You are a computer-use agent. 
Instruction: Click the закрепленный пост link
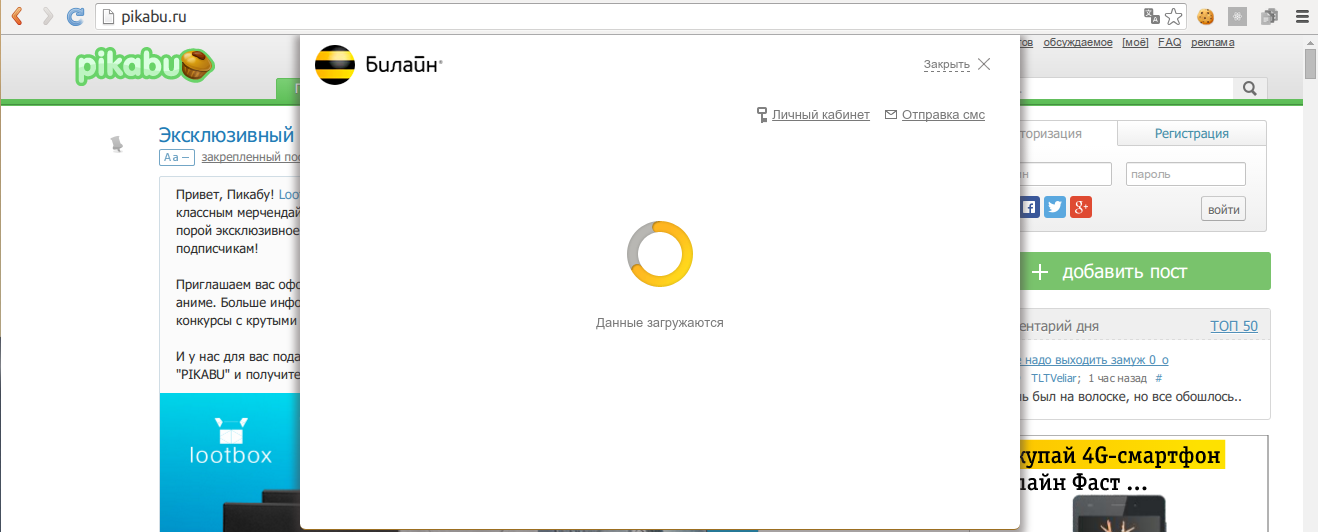pyautogui.click(x=250, y=157)
